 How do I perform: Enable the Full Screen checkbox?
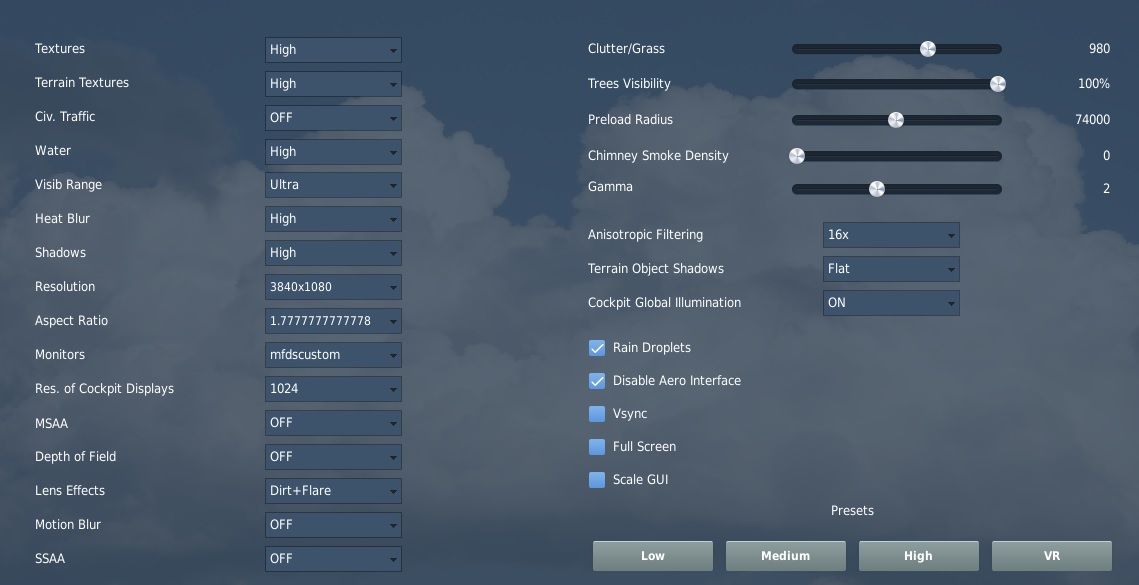click(597, 447)
